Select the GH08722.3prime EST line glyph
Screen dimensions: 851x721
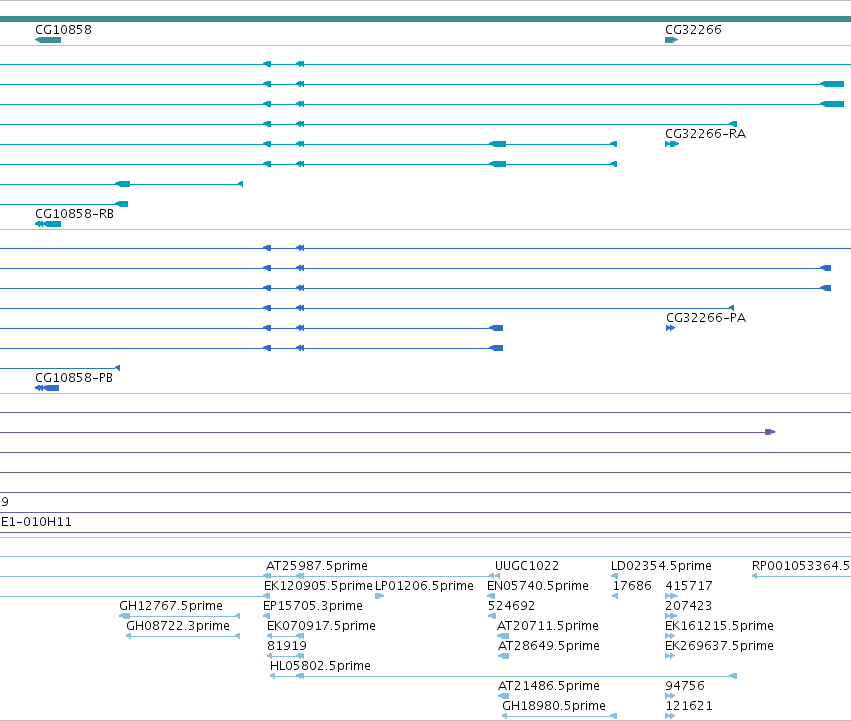pos(183,636)
